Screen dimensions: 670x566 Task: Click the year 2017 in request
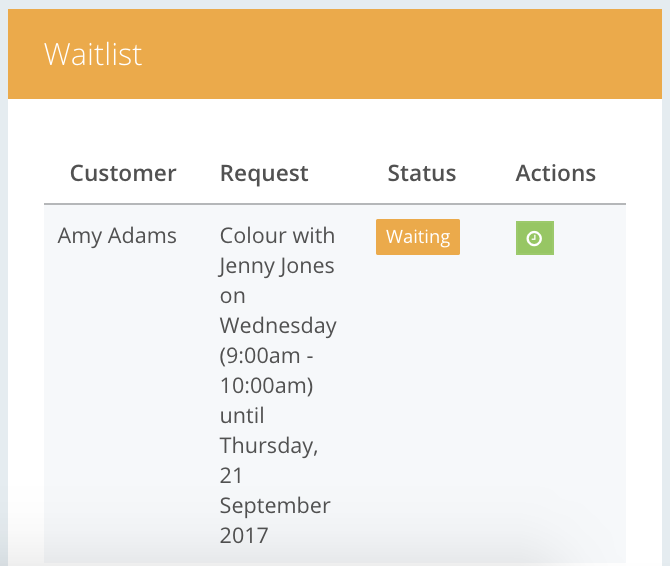(x=244, y=535)
